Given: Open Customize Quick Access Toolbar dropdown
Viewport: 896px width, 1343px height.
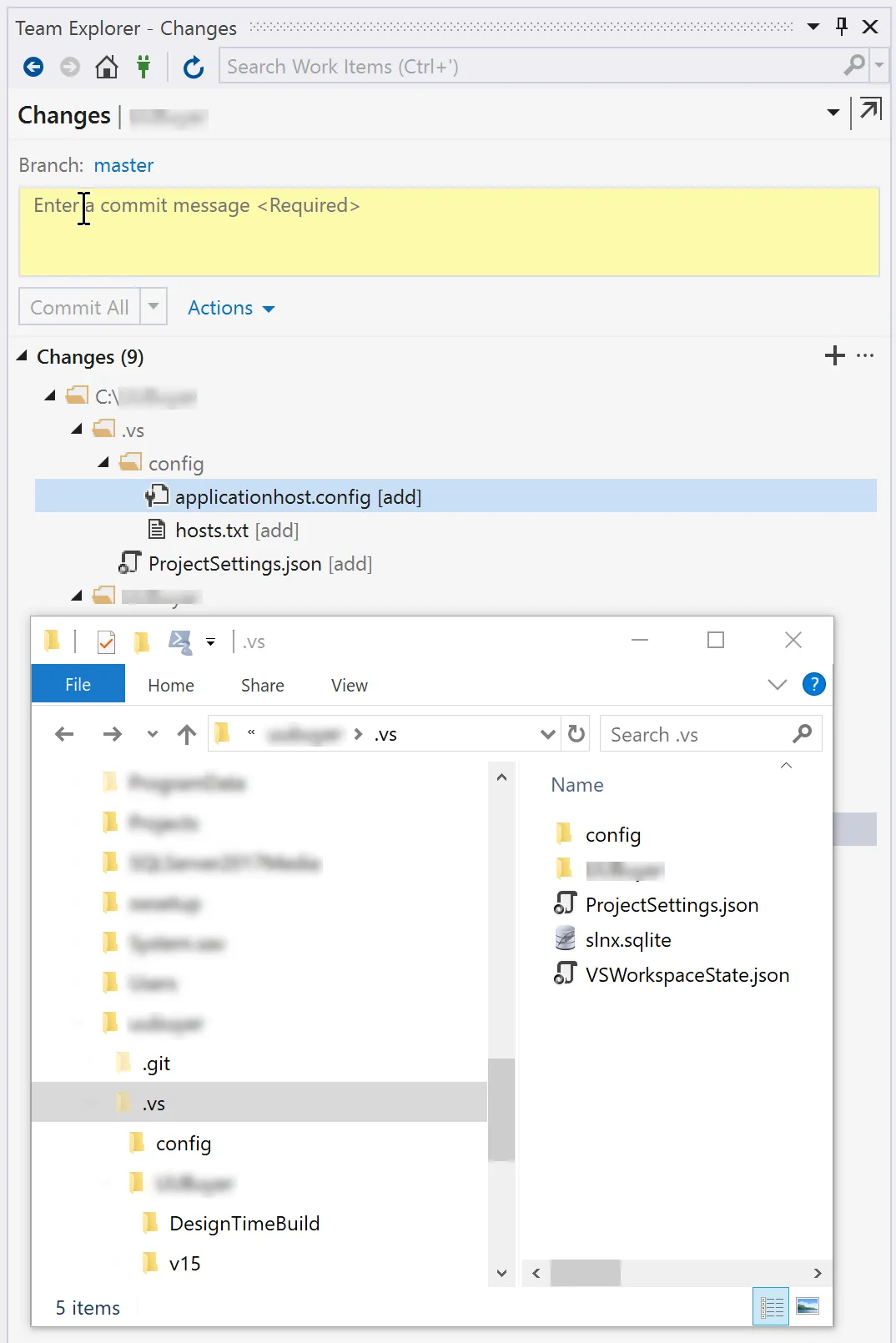Looking at the screenshot, I should 211,641.
